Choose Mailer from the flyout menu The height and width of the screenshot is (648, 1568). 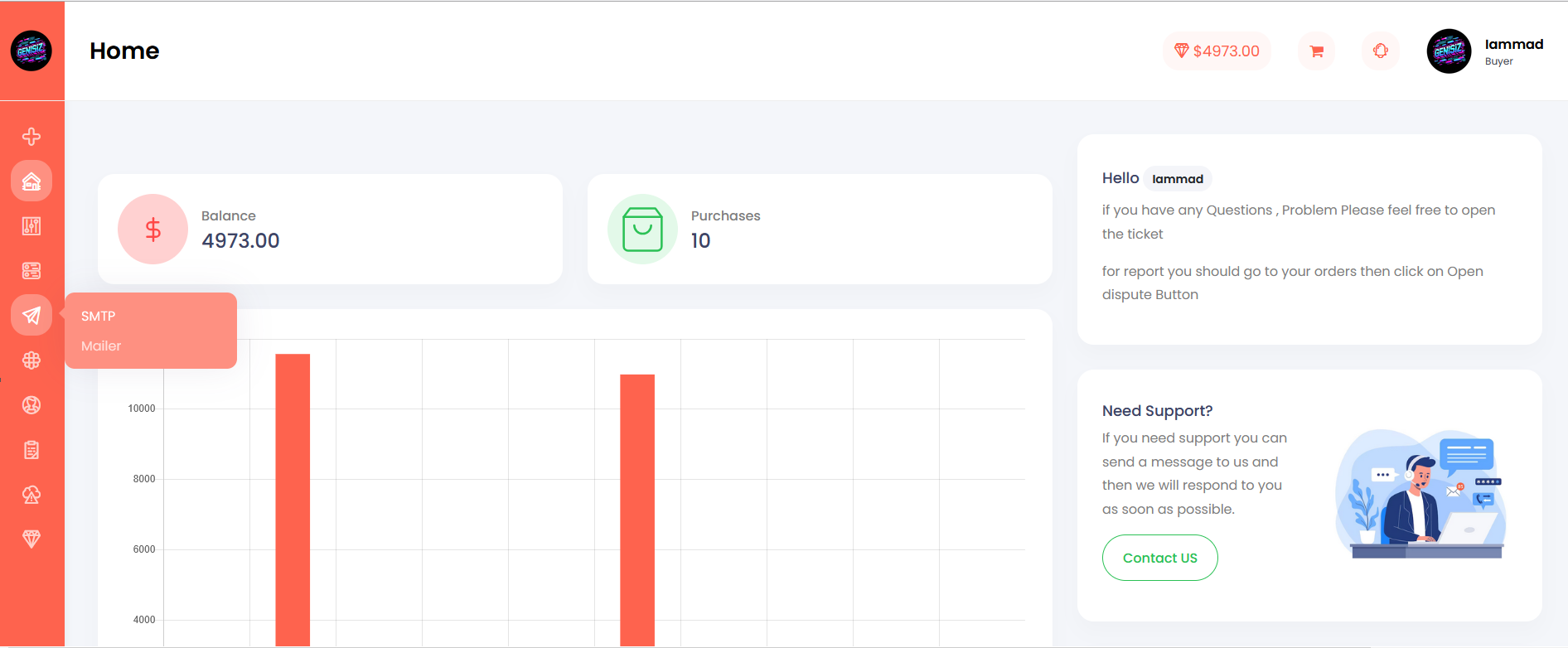click(101, 346)
